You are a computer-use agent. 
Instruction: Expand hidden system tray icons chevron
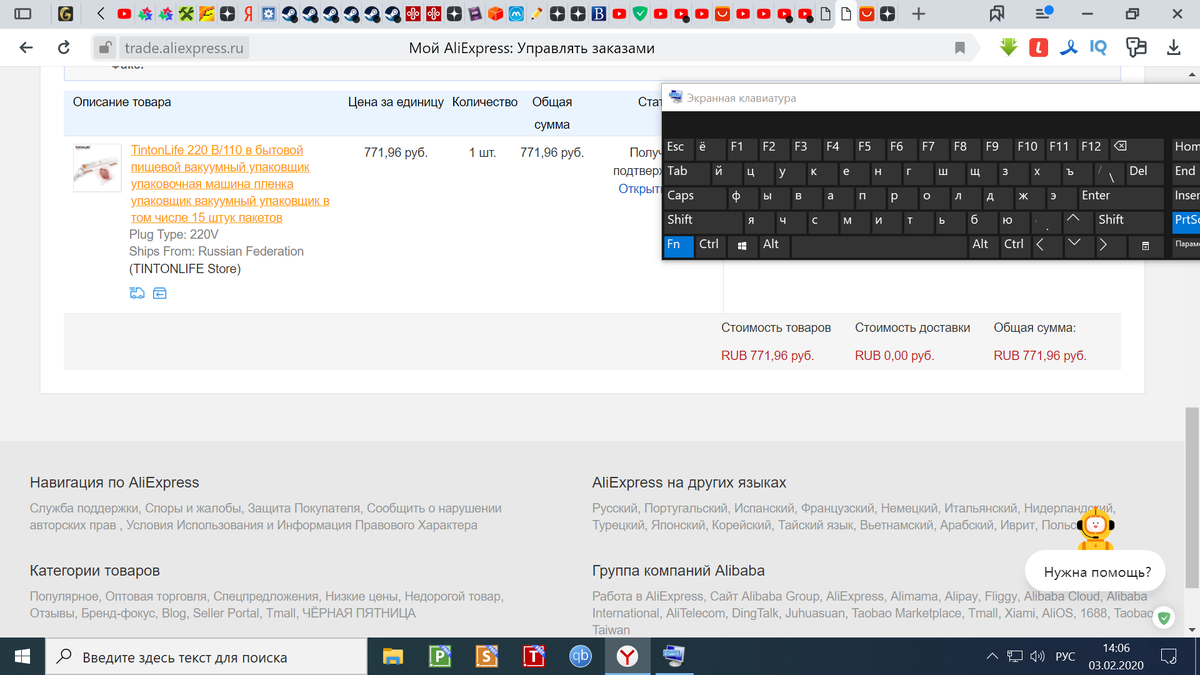click(991, 657)
